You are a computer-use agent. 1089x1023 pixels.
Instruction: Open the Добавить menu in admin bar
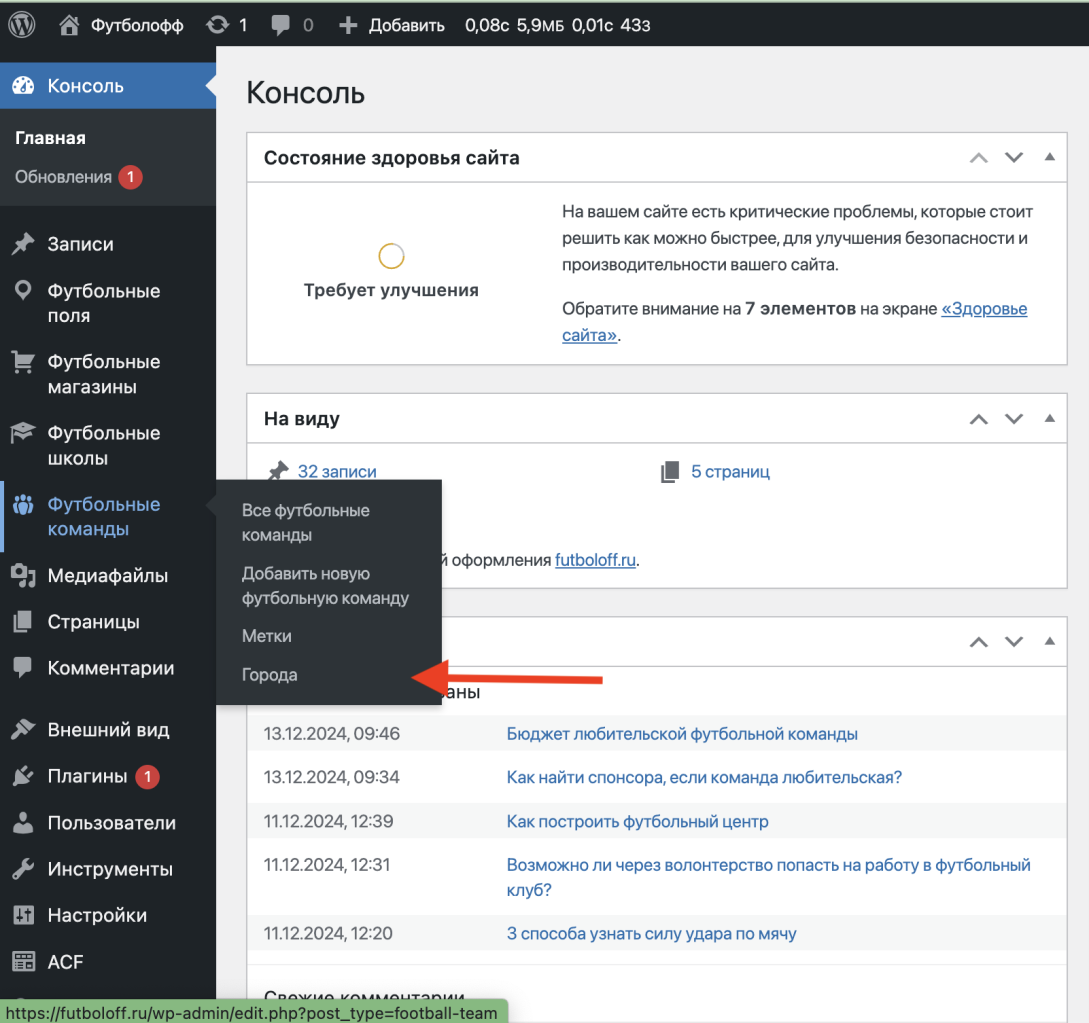406,26
